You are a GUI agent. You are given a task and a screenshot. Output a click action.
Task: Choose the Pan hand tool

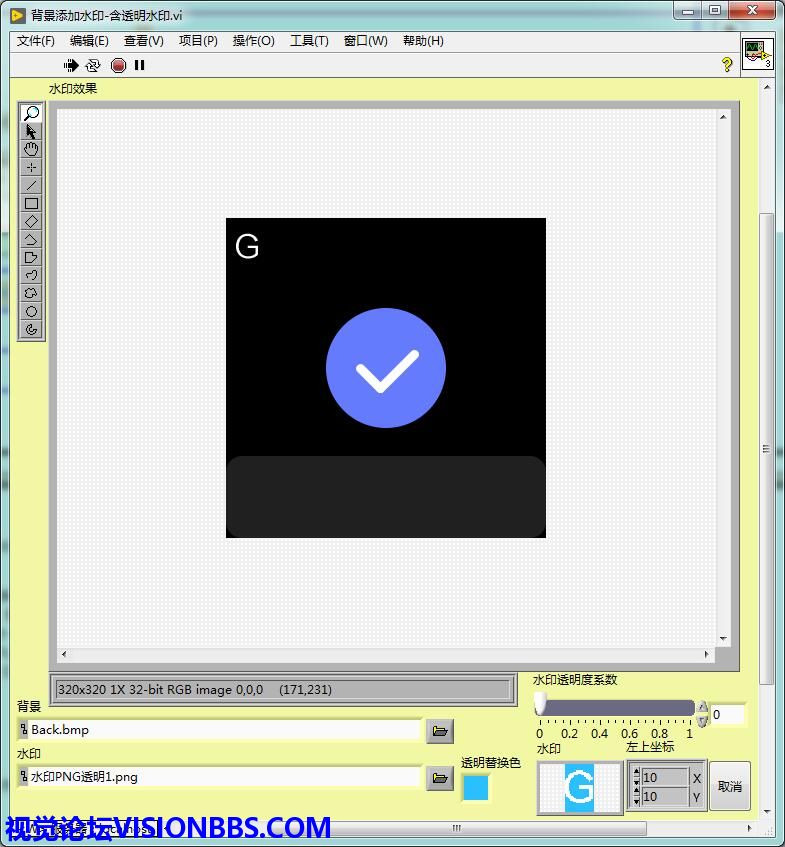click(x=31, y=149)
